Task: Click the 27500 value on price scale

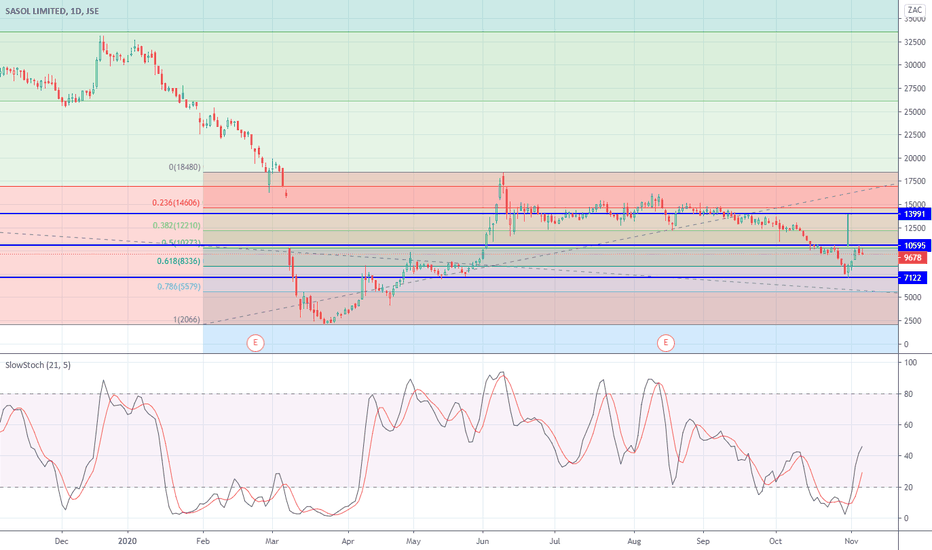Action: pos(915,89)
